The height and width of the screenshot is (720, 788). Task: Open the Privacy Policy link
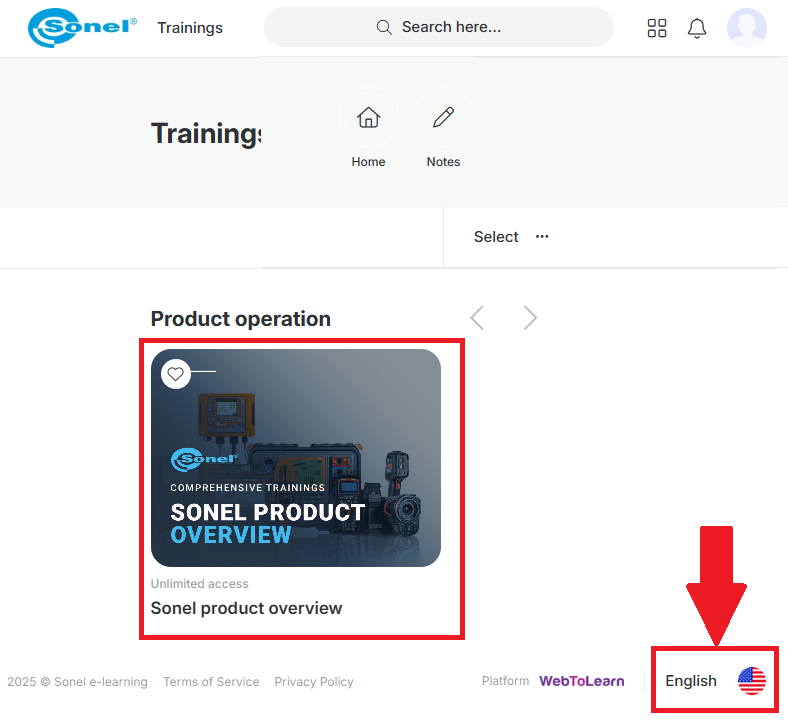point(314,682)
